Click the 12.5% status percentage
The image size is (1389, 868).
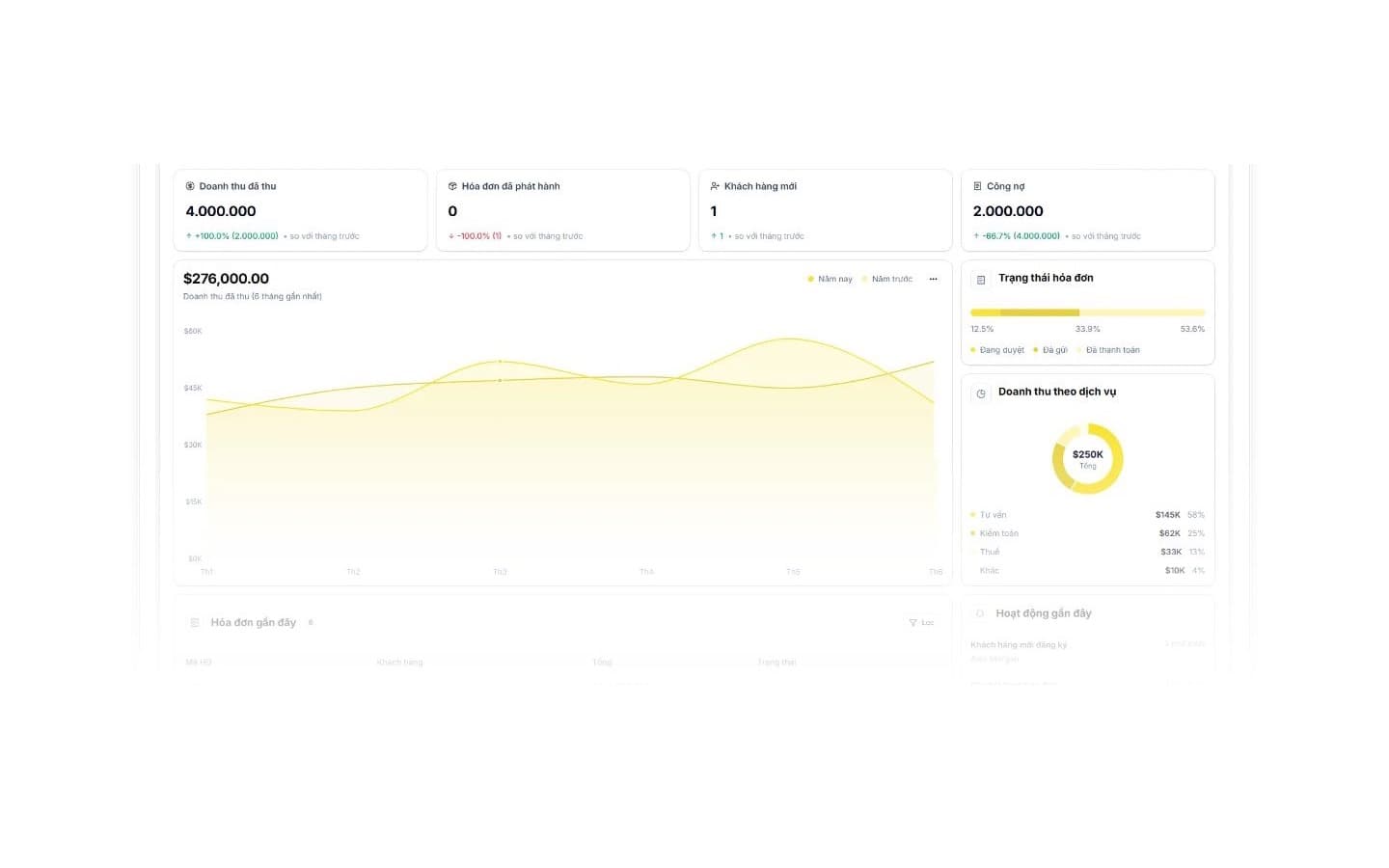(x=982, y=329)
